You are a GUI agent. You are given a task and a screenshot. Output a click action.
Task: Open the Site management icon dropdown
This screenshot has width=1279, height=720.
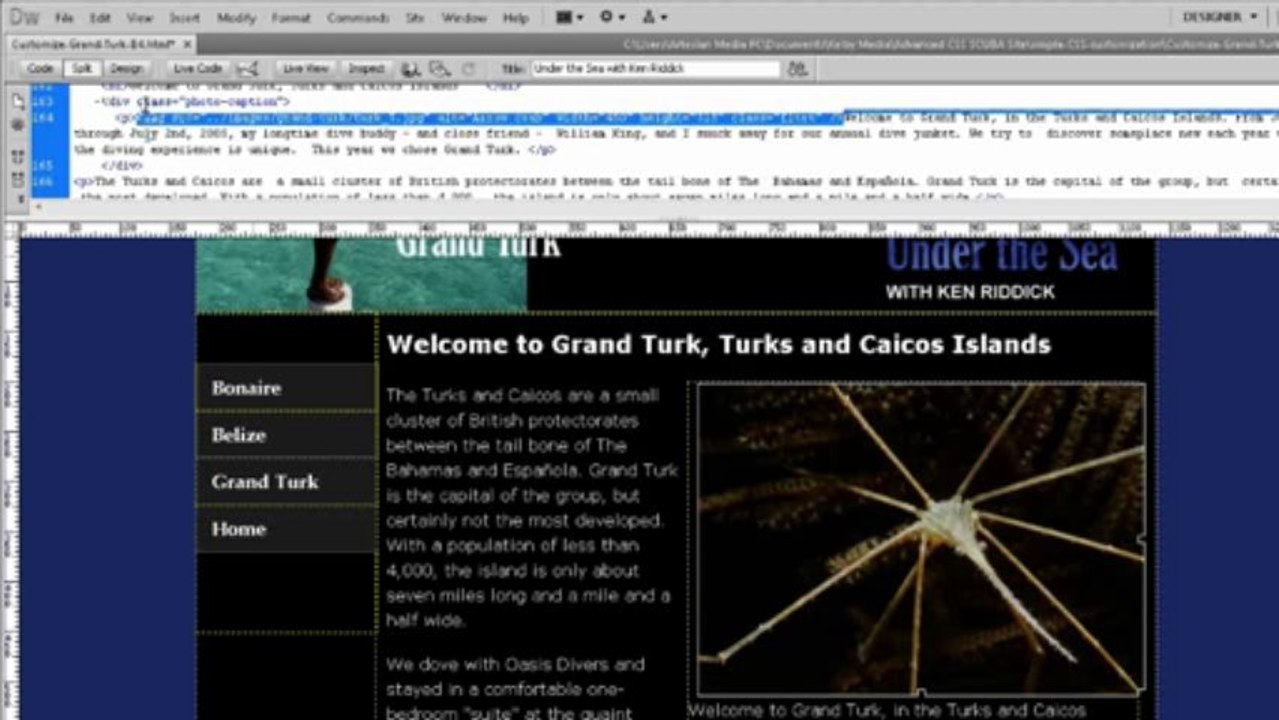tap(655, 17)
